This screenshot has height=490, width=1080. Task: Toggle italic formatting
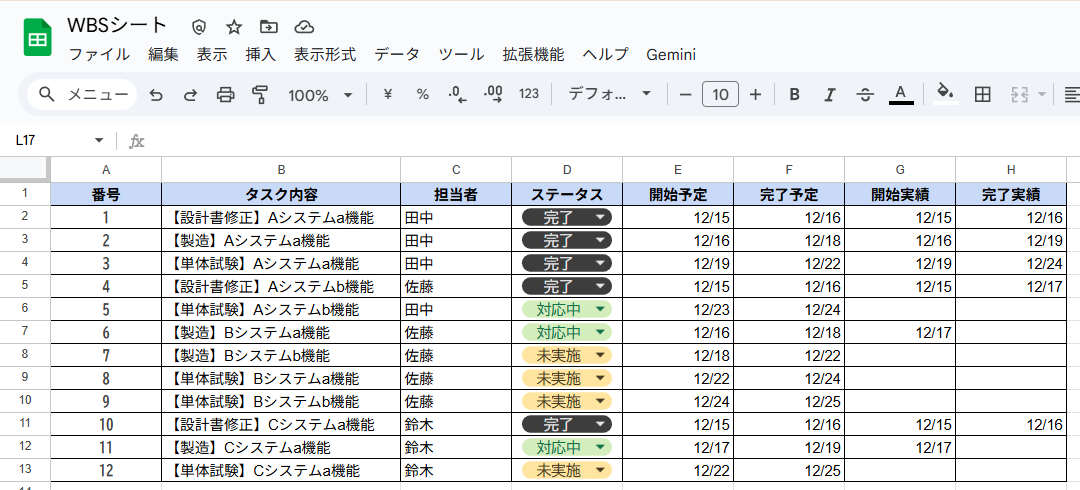coord(829,95)
